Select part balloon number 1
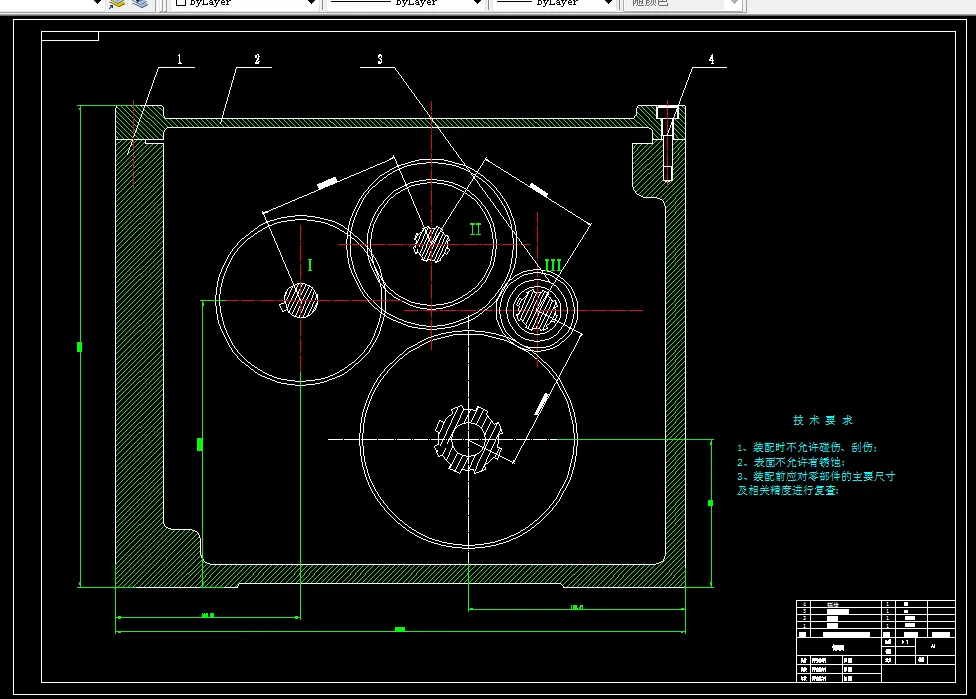The height and width of the screenshot is (699, 976). (x=179, y=59)
